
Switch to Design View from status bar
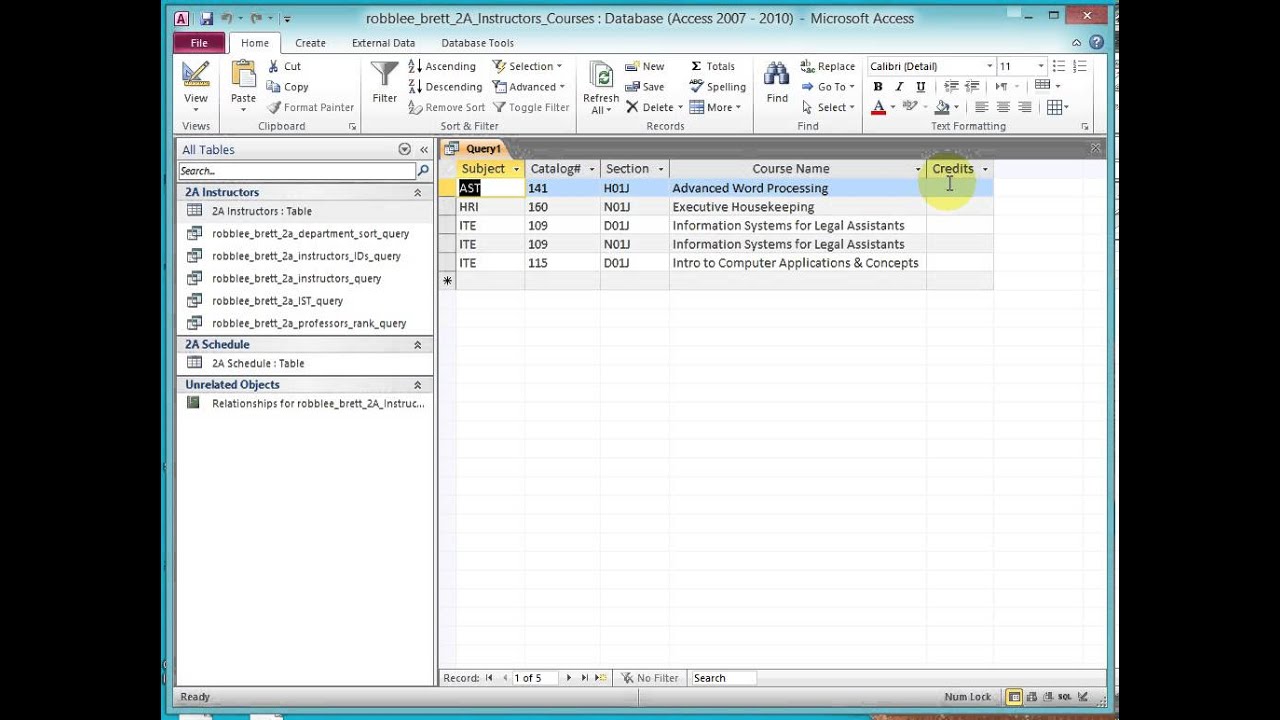coord(1082,697)
